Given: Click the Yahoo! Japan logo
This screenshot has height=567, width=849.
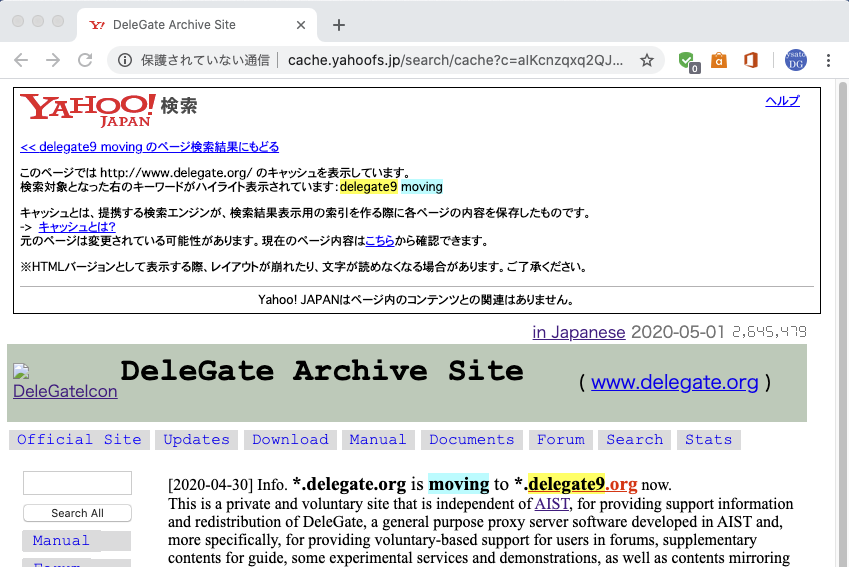Looking at the screenshot, I should pos(88,109).
